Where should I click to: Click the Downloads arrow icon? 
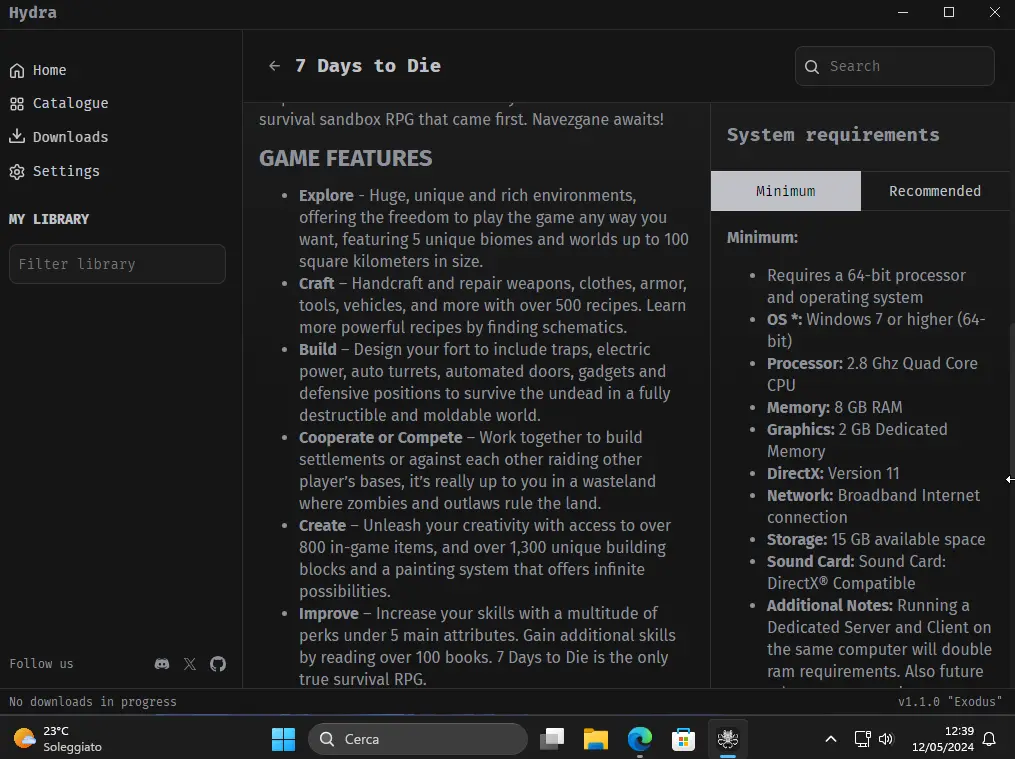[17, 137]
